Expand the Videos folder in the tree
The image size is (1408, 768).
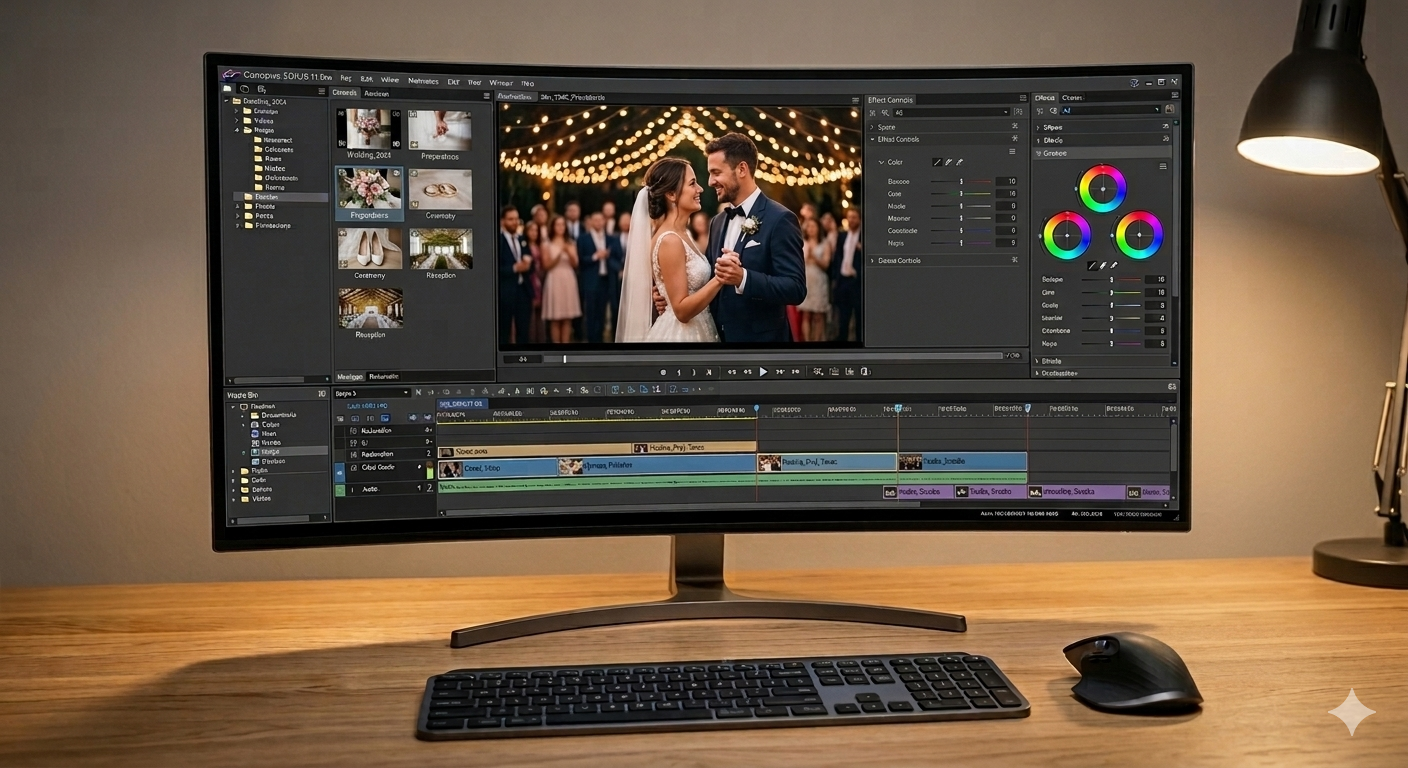[238, 121]
